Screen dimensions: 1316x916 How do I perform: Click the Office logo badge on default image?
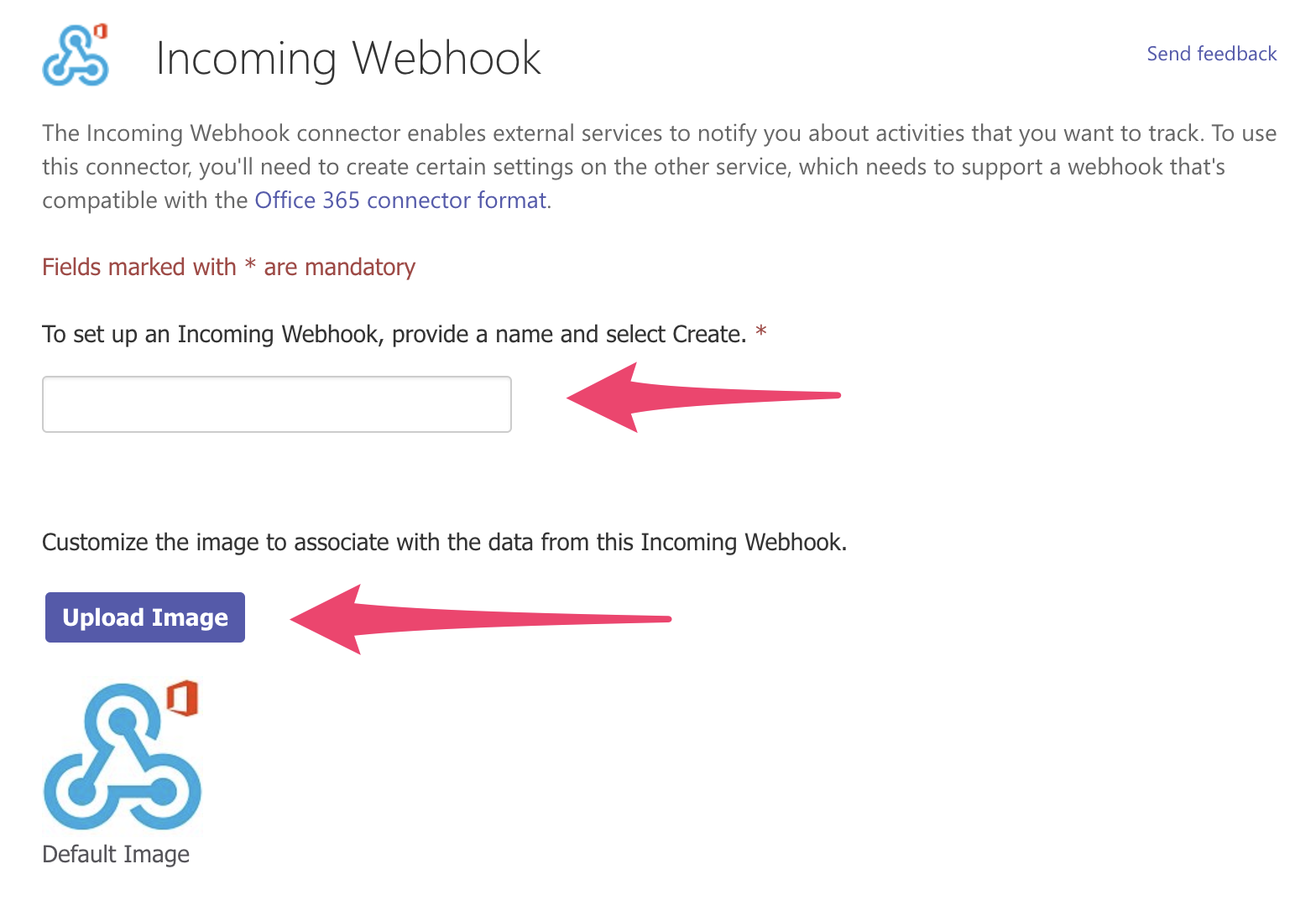tap(182, 698)
